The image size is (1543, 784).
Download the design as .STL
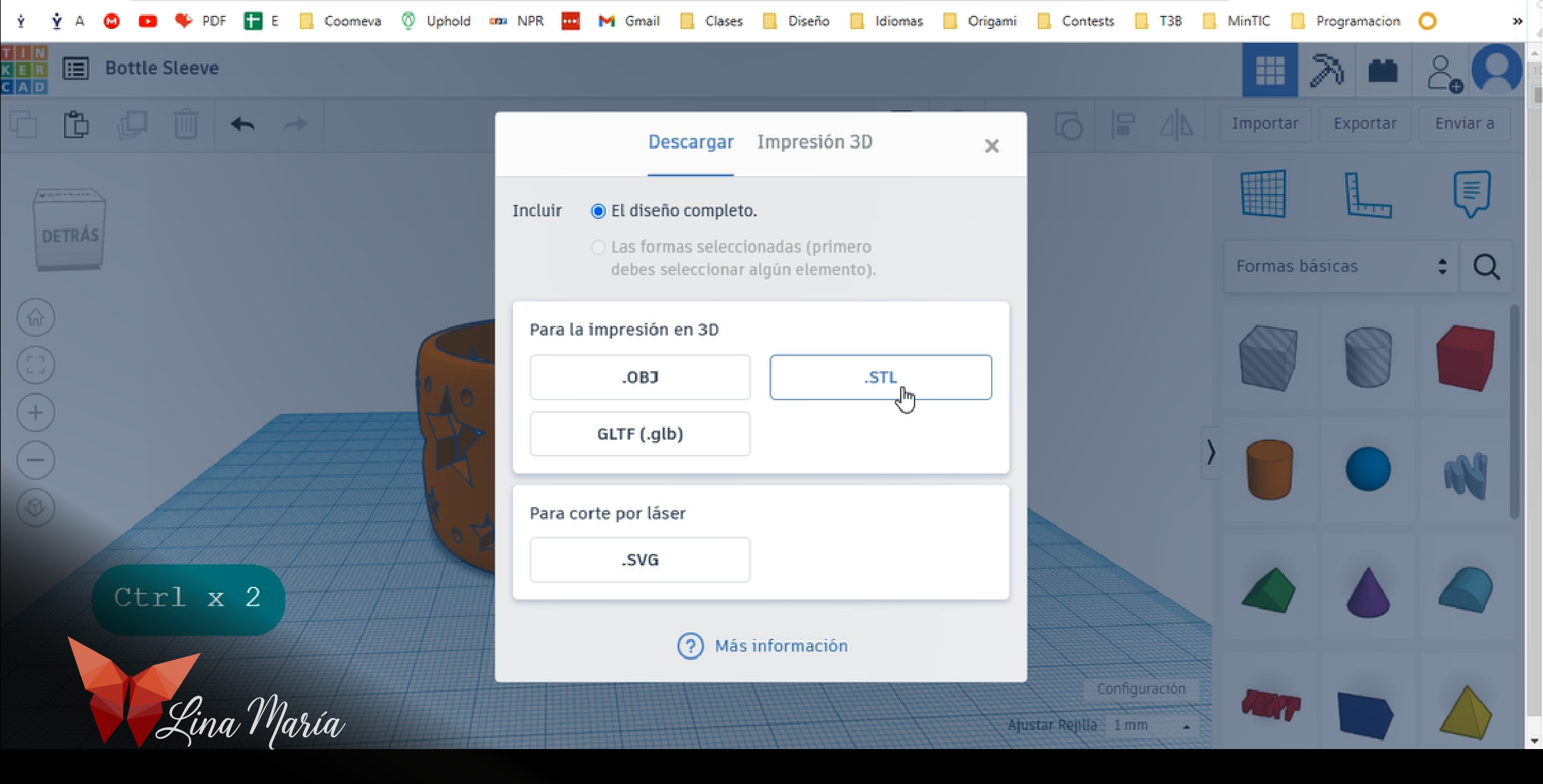point(880,377)
